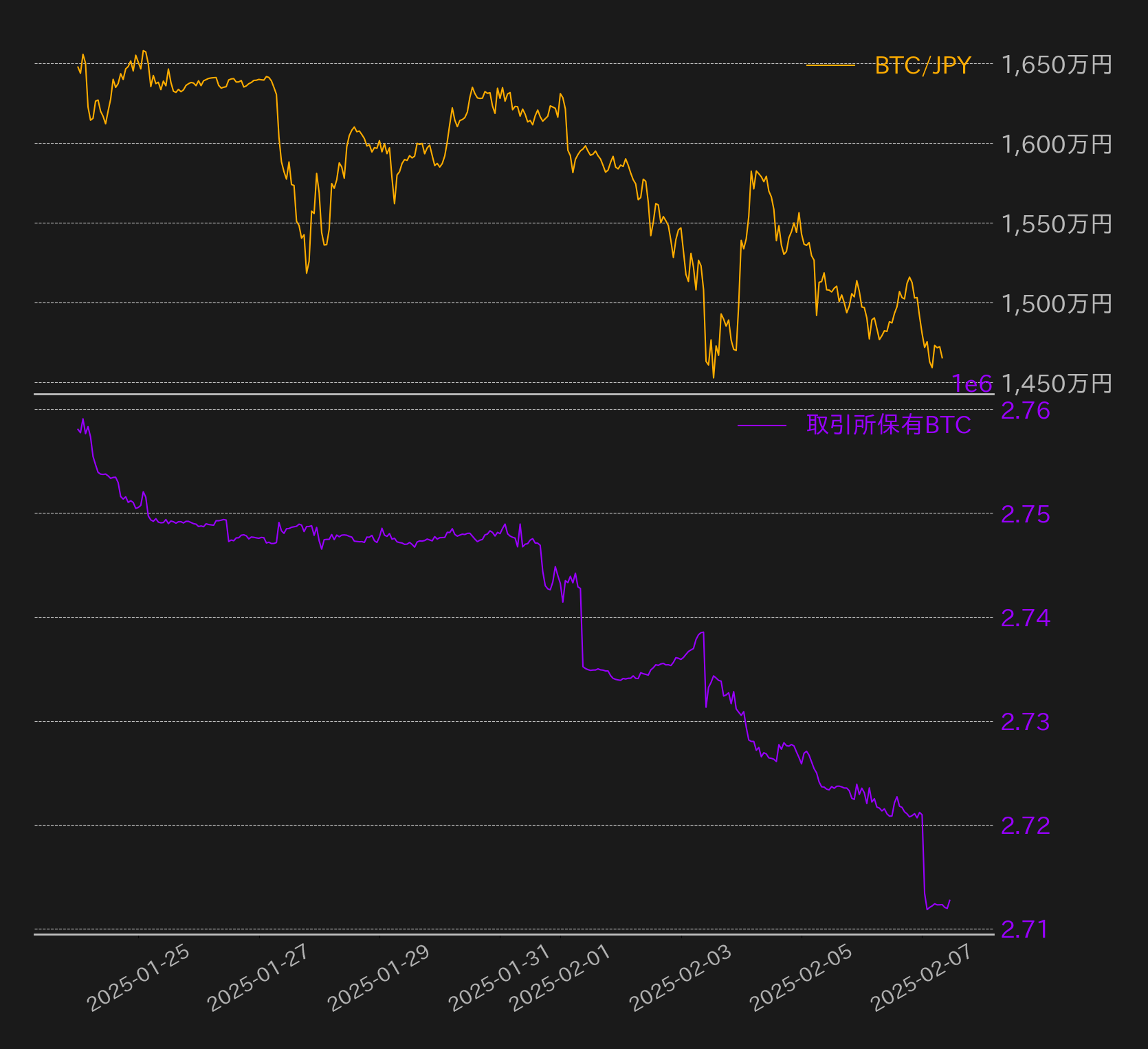Click the 2025-01-25 date tick label
The height and width of the screenshot is (1049, 1148).
138,978
